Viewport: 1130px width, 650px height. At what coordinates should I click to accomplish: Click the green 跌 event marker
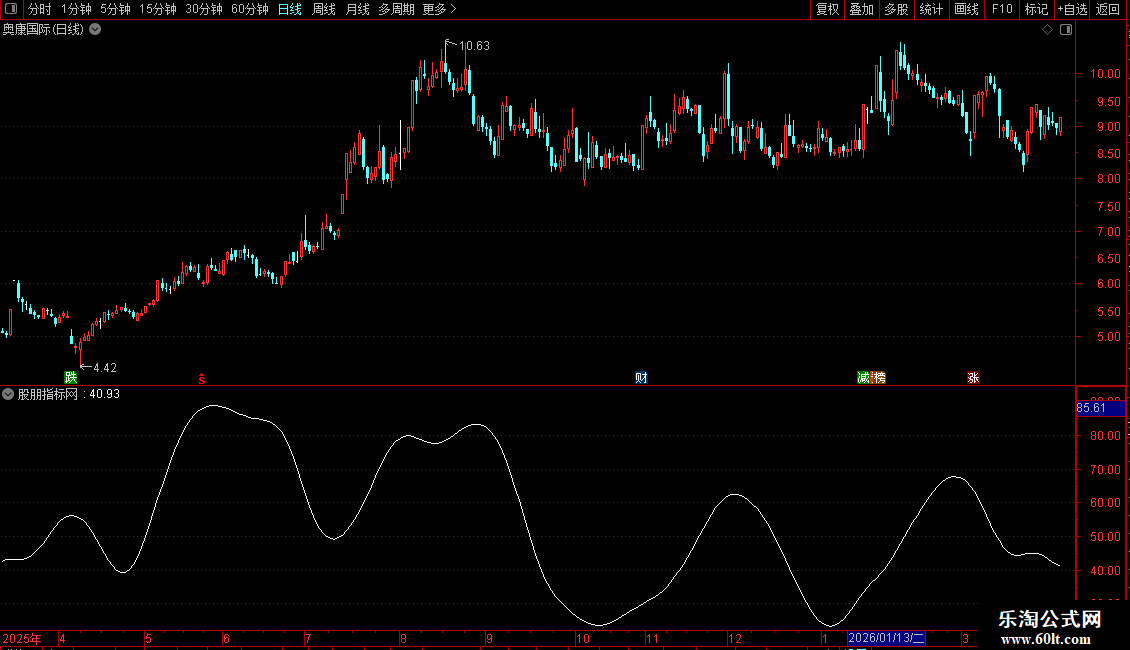pyautogui.click(x=70, y=378)
